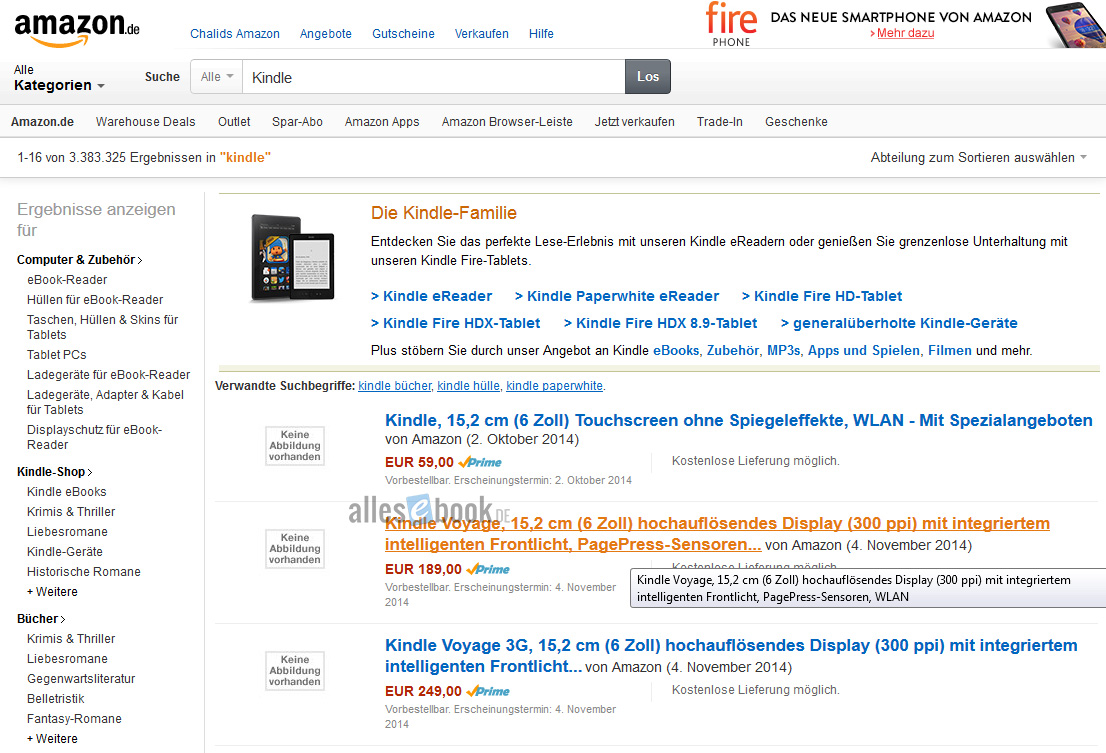Image resolution: width=1106 pixels, height=753 pixels.
Task: Click the Prime badge next to EUR 59,00
Action: [480, 463]
